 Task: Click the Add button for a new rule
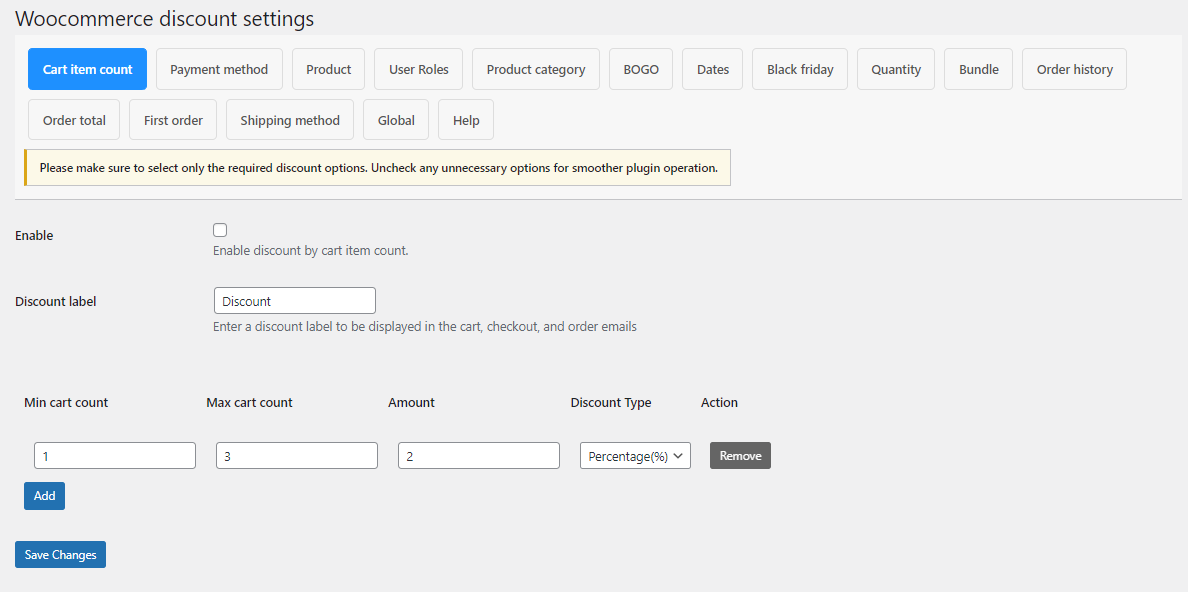[44, 495]
